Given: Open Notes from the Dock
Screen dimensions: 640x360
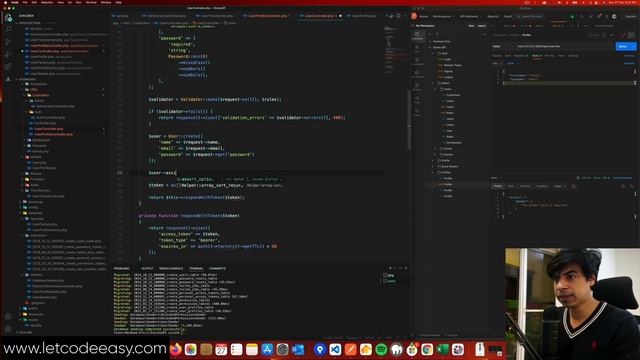Looking at the screenshot, I should tap(252, 349).
